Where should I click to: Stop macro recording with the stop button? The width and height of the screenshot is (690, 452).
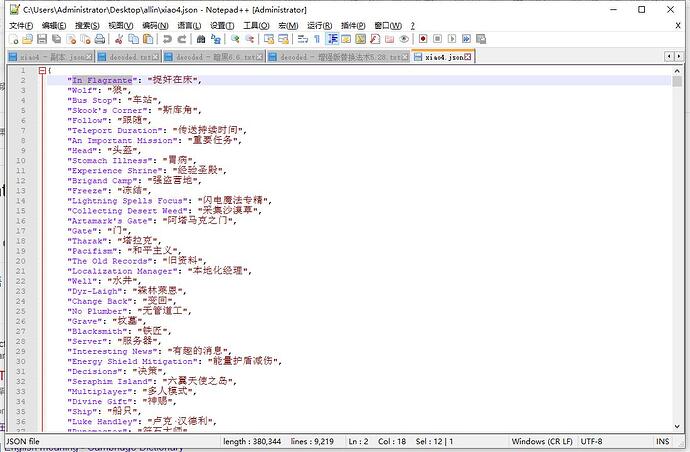(x=437, y=39)
